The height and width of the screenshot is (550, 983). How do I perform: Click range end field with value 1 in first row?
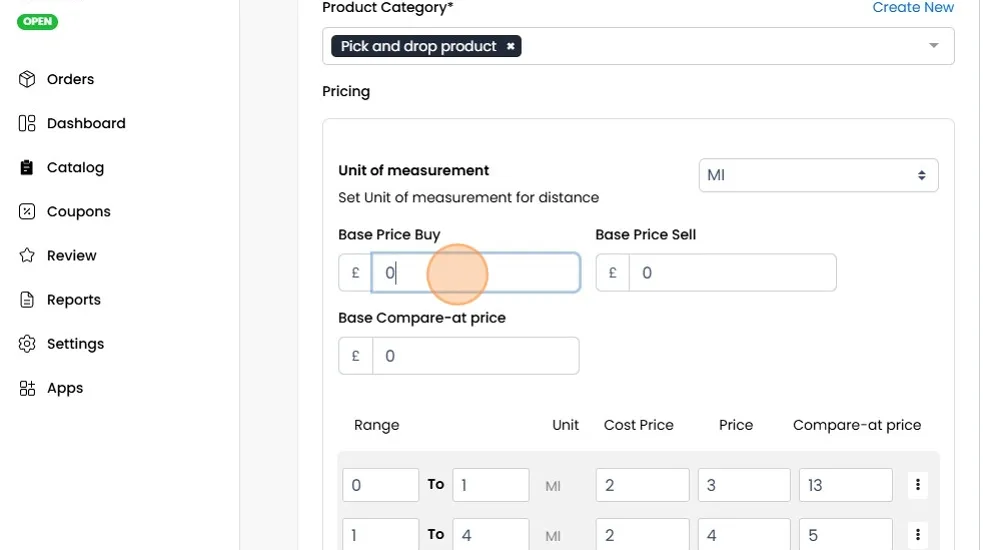click(x=491, y=485)
